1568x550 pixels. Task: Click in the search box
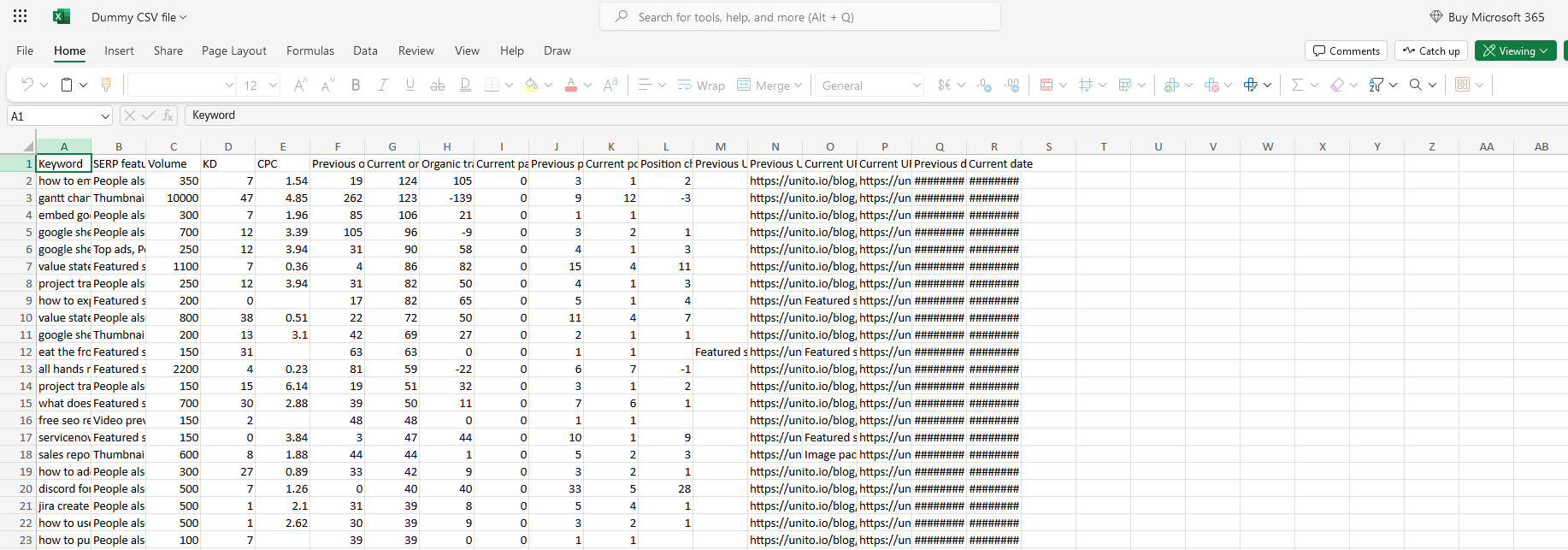click(x=799, y=16)
